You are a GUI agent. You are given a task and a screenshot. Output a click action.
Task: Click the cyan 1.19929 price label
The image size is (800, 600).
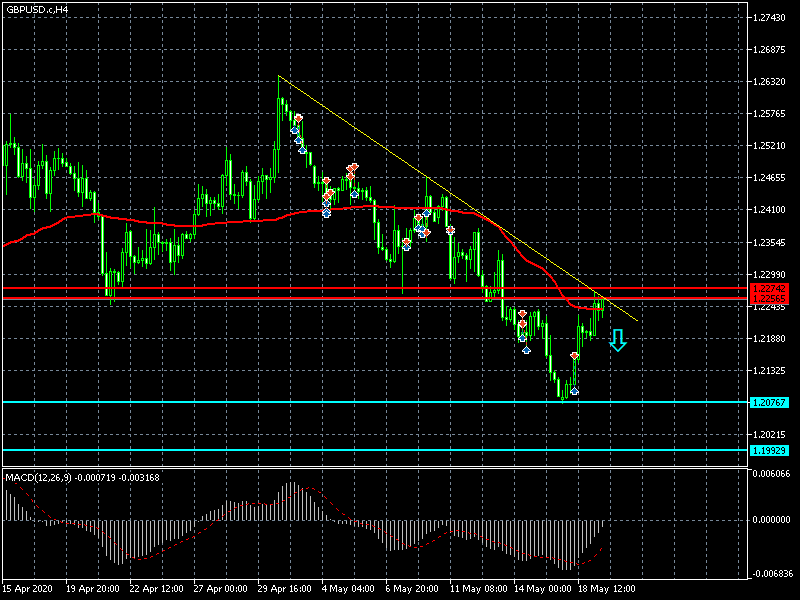pos(765,451)
